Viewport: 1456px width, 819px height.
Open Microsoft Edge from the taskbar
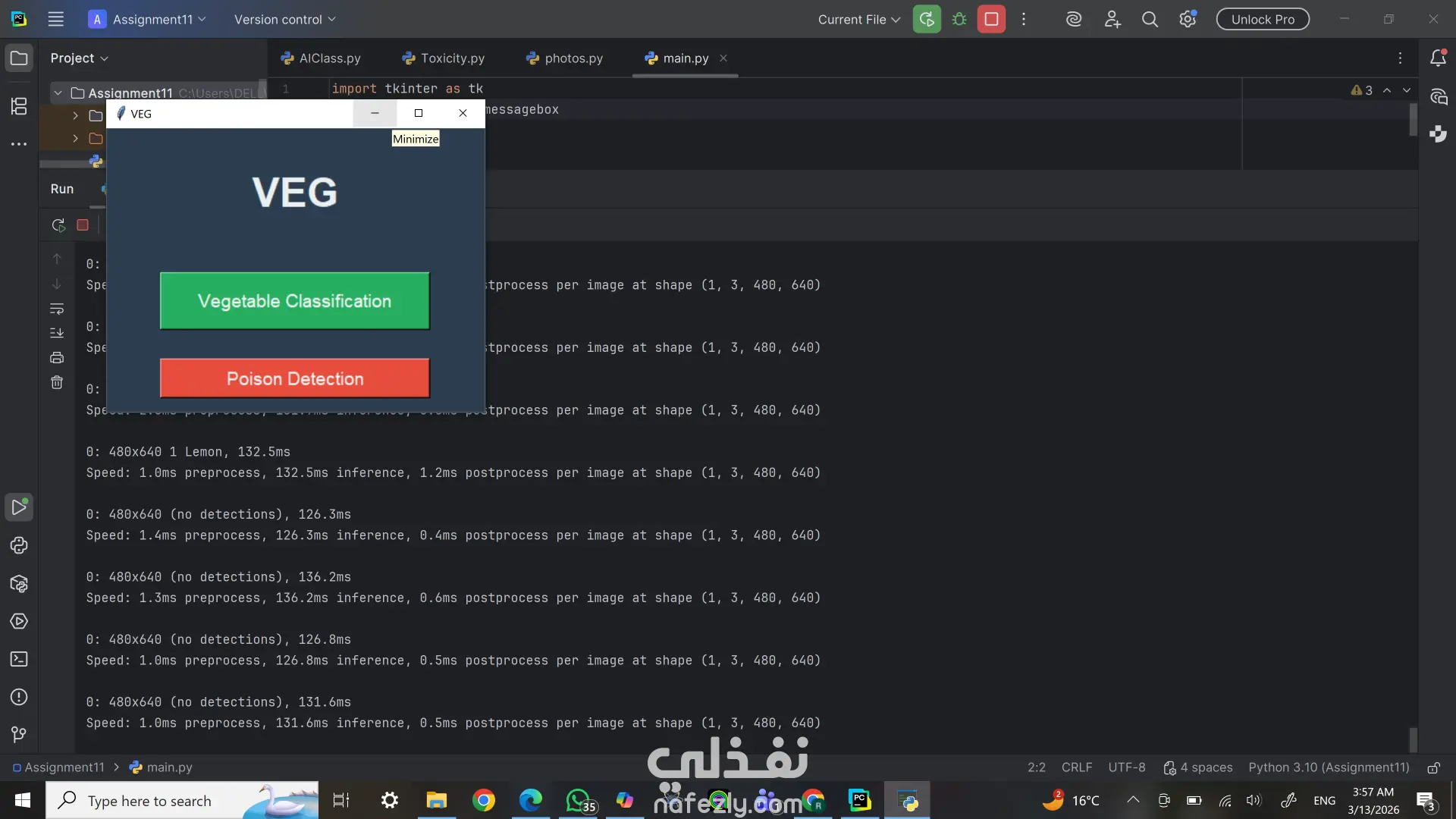[530, 801]
